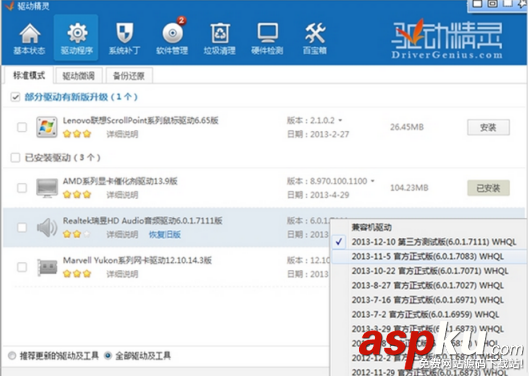Check the Marvell Yukon driver checkbox

tap(22, 267)
